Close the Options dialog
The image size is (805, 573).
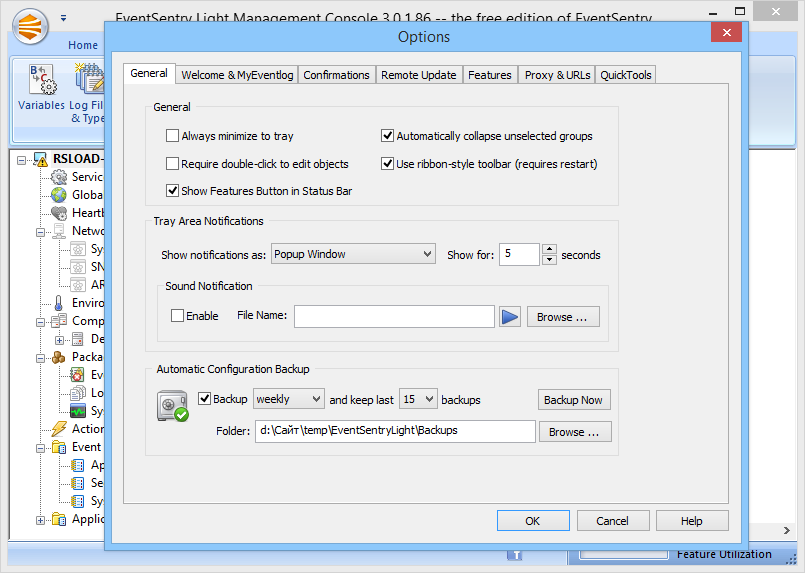pyautogui.click(x=726, y=32)
